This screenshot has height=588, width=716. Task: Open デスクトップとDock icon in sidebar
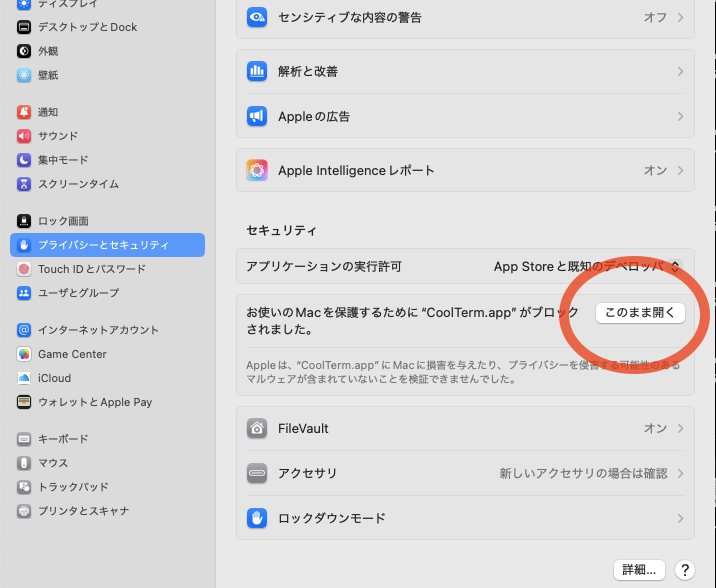(x=24, y=27)
